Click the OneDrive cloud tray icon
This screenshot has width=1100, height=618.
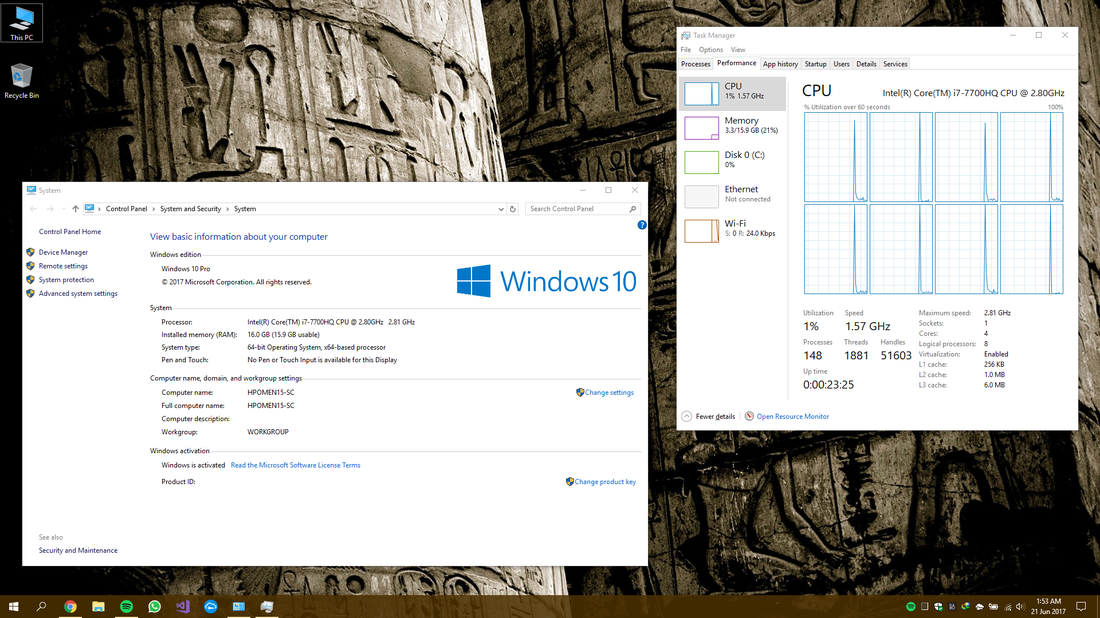click(x=980, y=607)
